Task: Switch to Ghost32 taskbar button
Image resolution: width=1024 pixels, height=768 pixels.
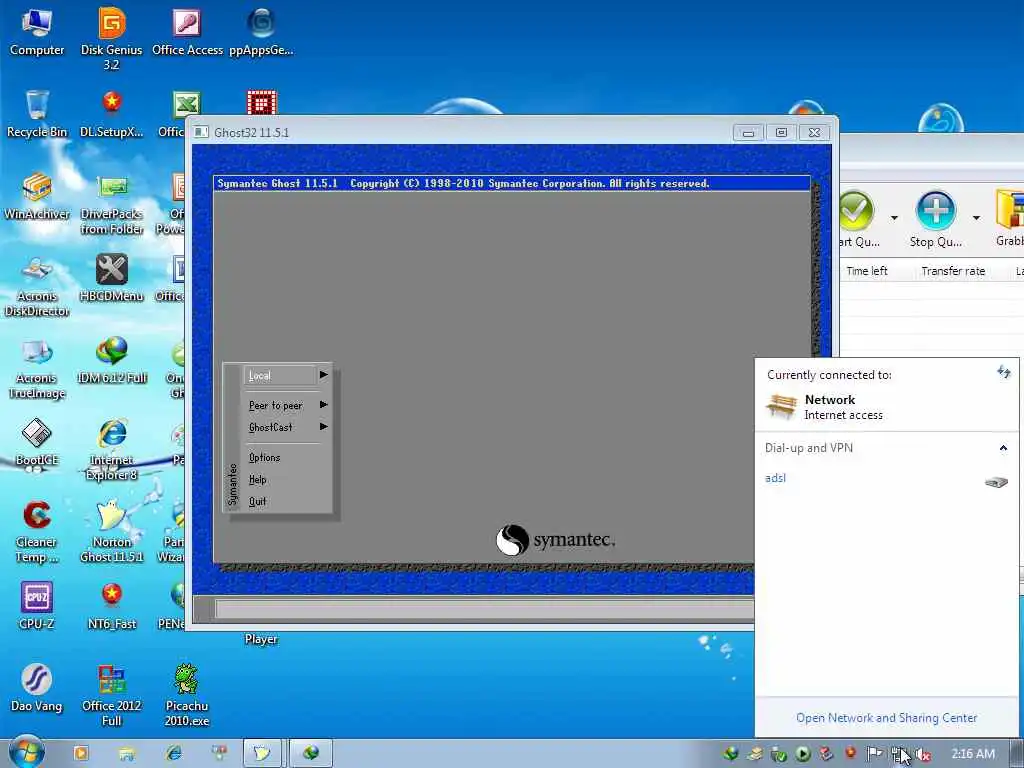Action: pyautogui.click(x=263, y=753)
